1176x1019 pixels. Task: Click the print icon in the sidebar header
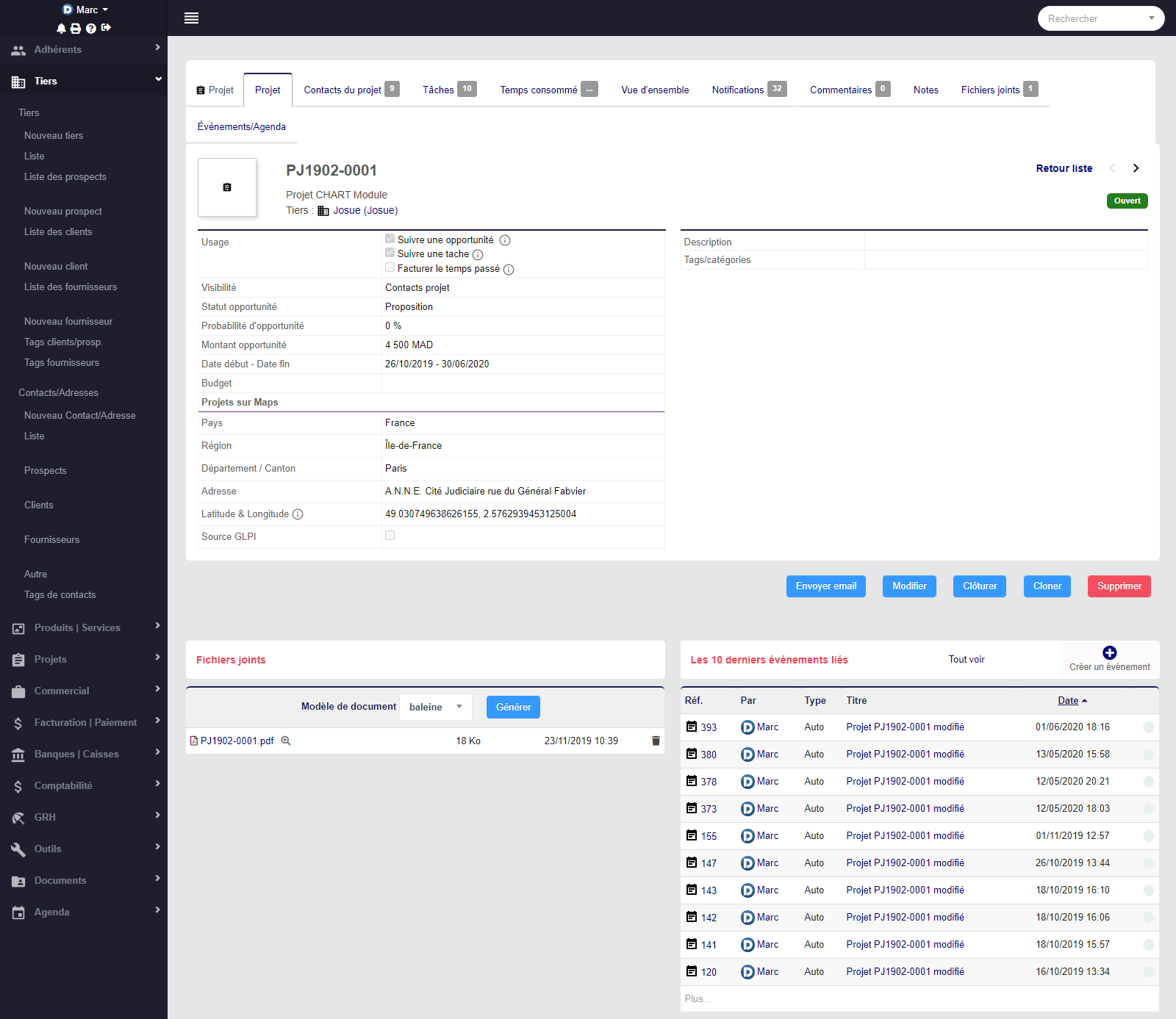(76, 29)
